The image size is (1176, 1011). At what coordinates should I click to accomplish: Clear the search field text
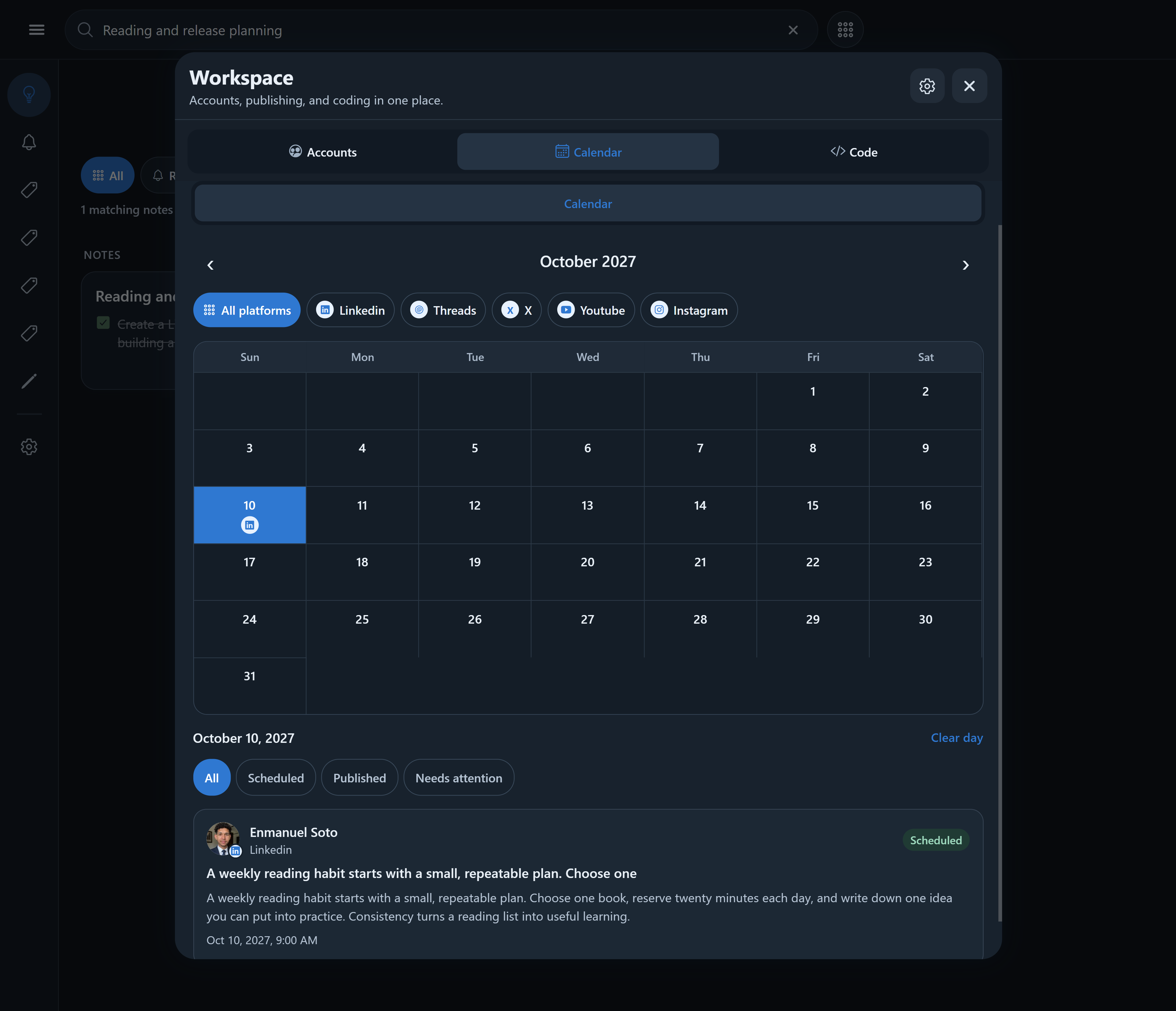[x=793, y=30]
